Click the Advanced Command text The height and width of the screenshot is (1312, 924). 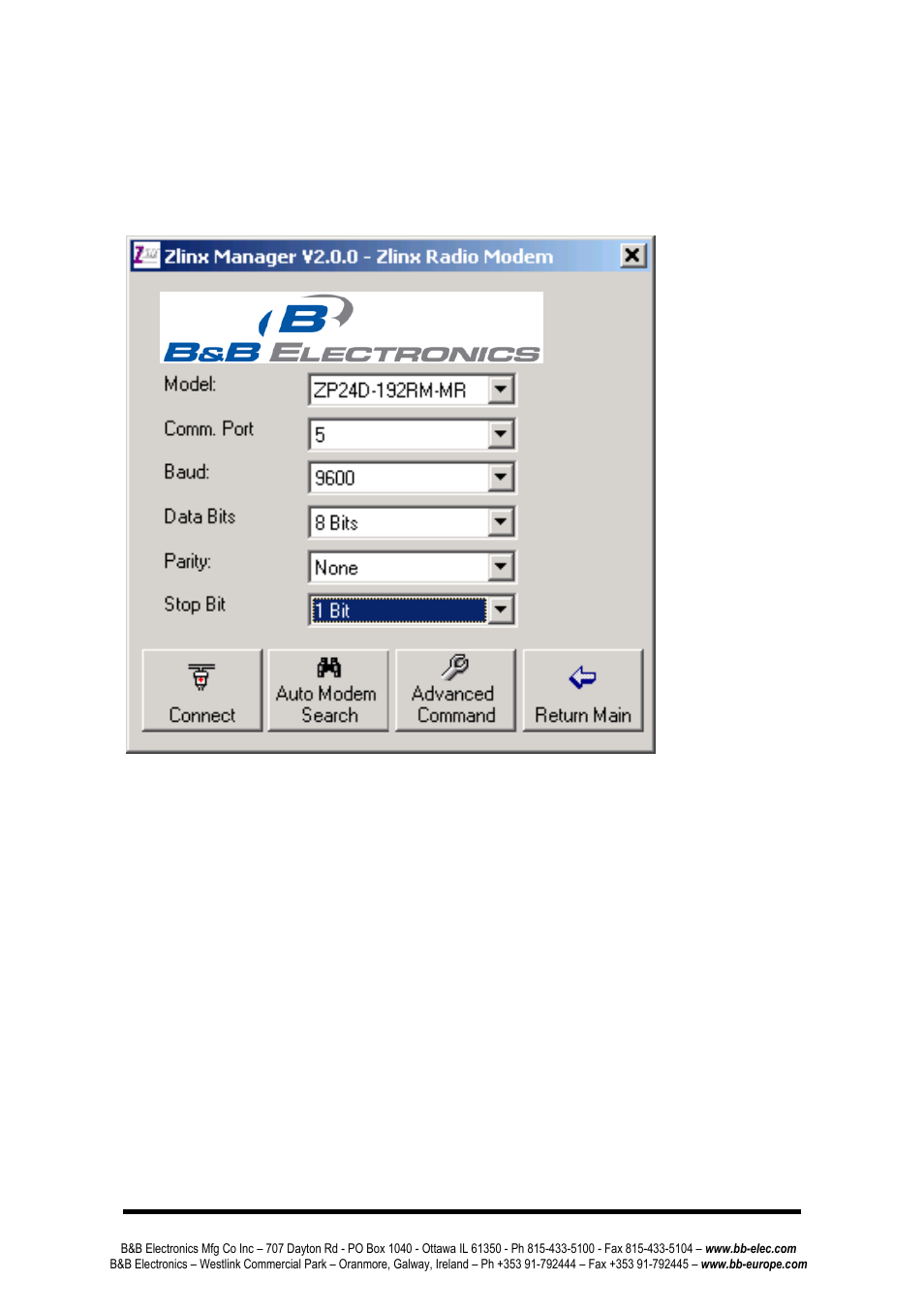click(453, 704)
